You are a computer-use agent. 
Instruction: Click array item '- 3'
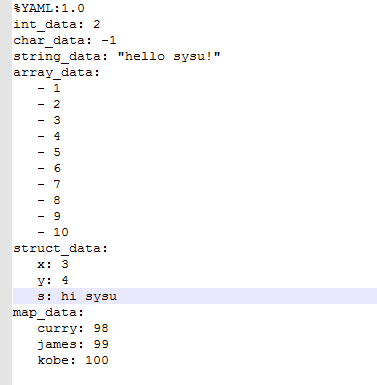pos(49,120)
